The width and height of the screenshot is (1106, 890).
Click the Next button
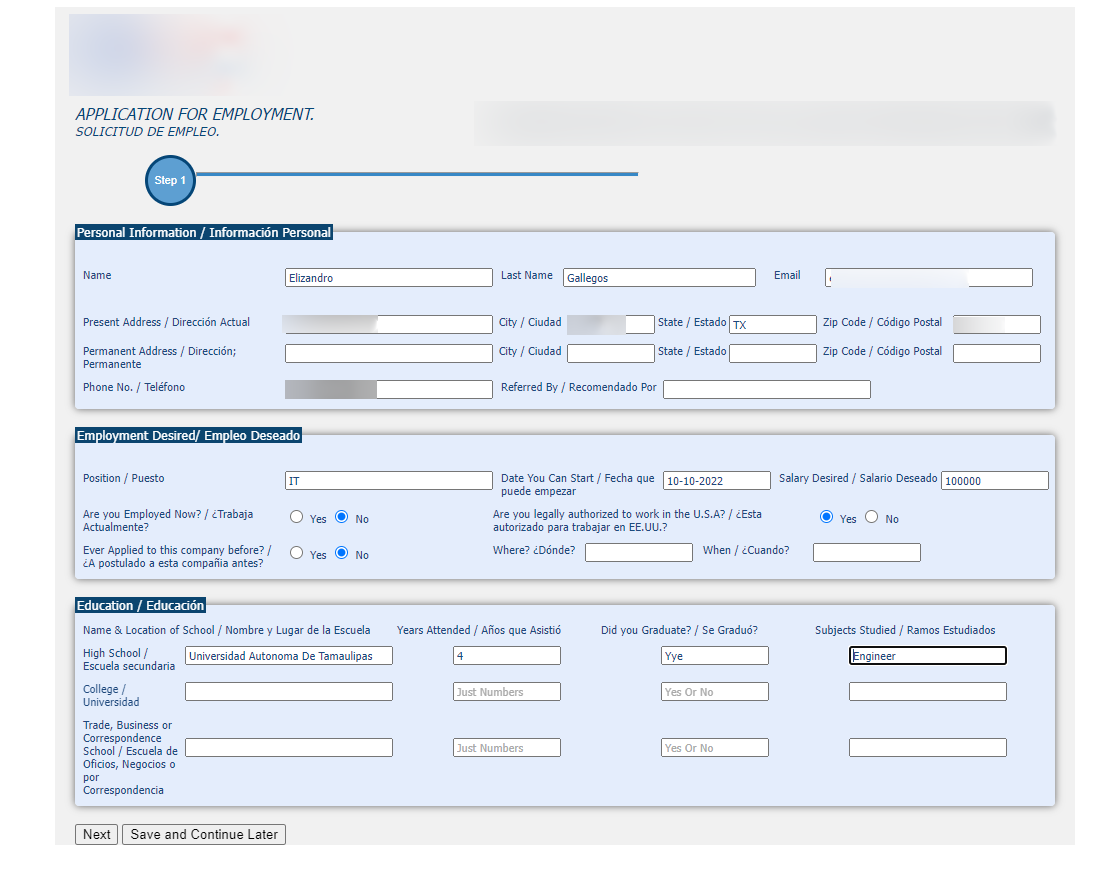97,834
